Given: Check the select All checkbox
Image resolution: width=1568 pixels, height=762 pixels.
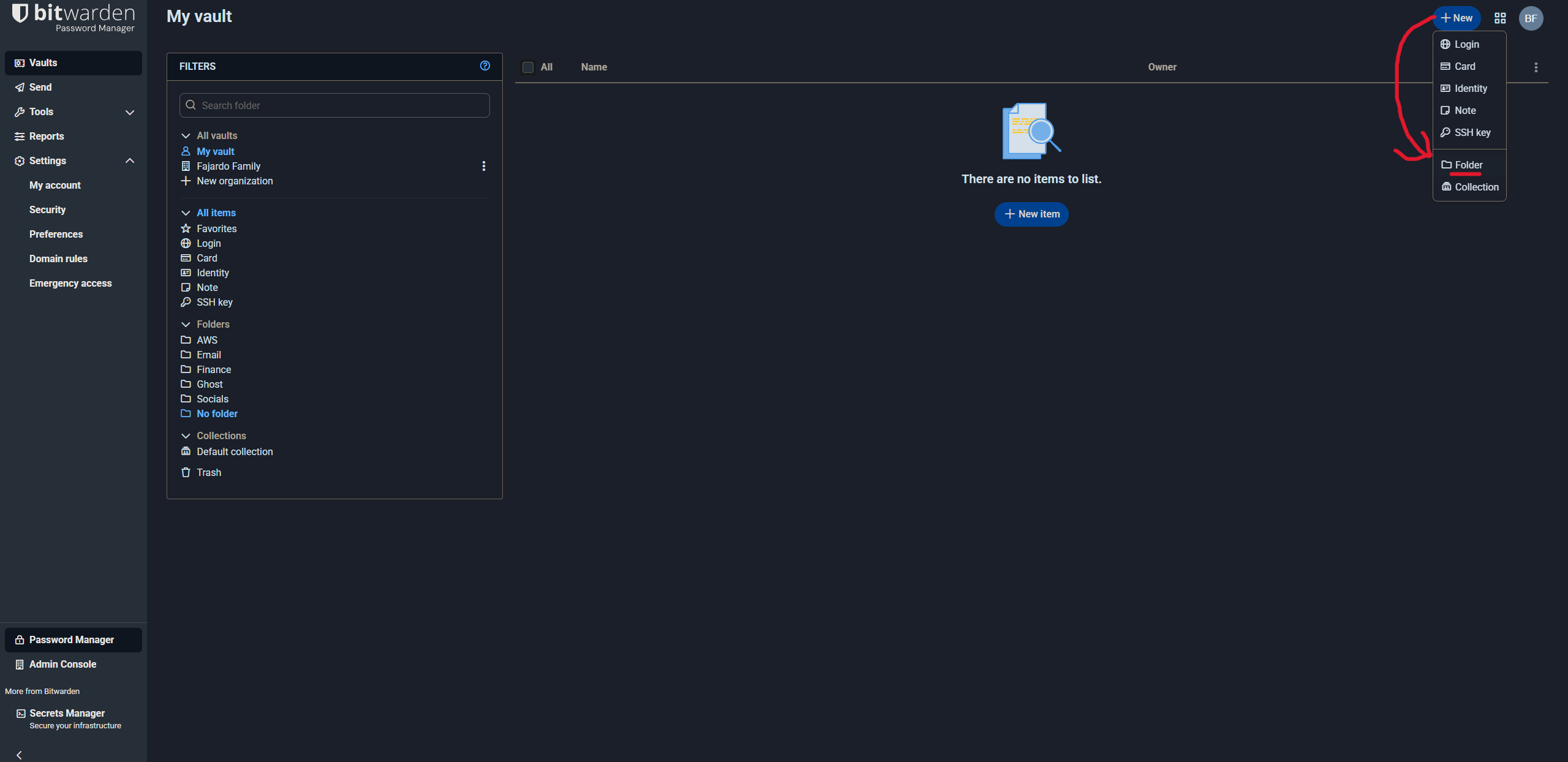Looking at the screenshot, I should point(528,67).
